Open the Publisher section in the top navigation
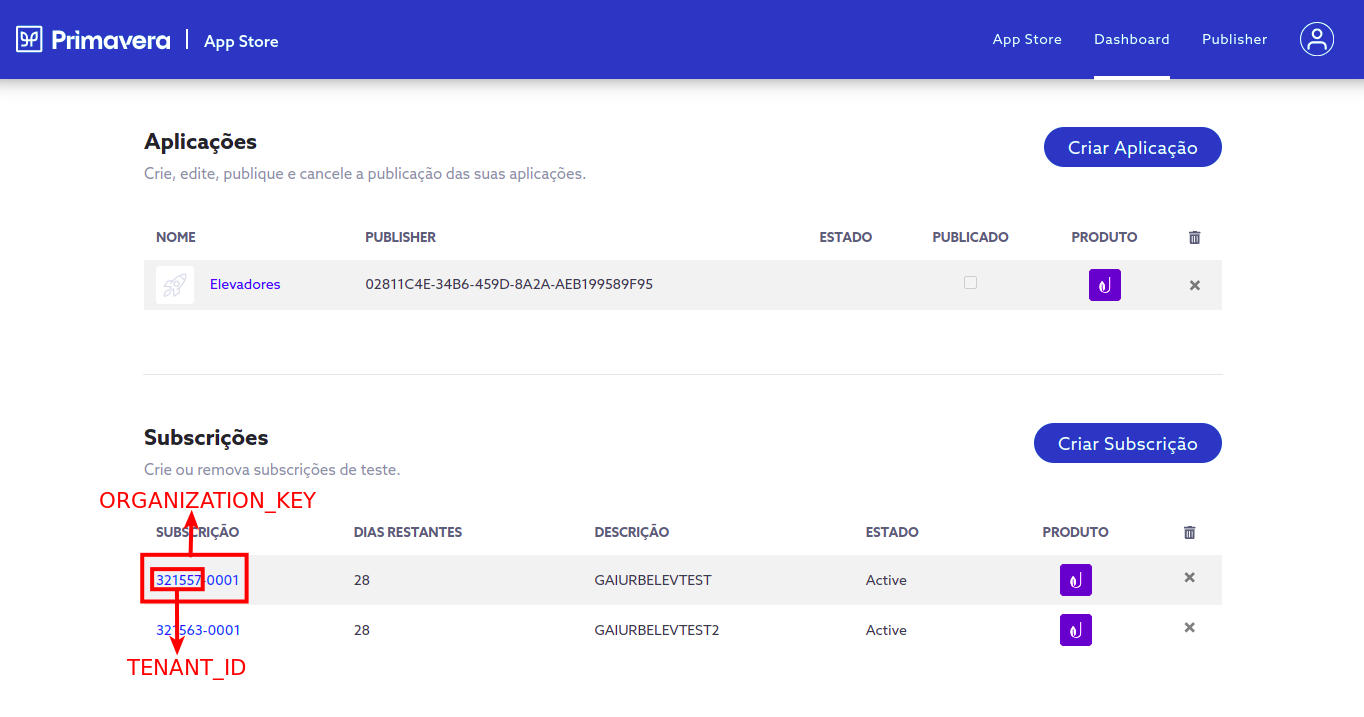1364x717 pixels. (1234, 39)
